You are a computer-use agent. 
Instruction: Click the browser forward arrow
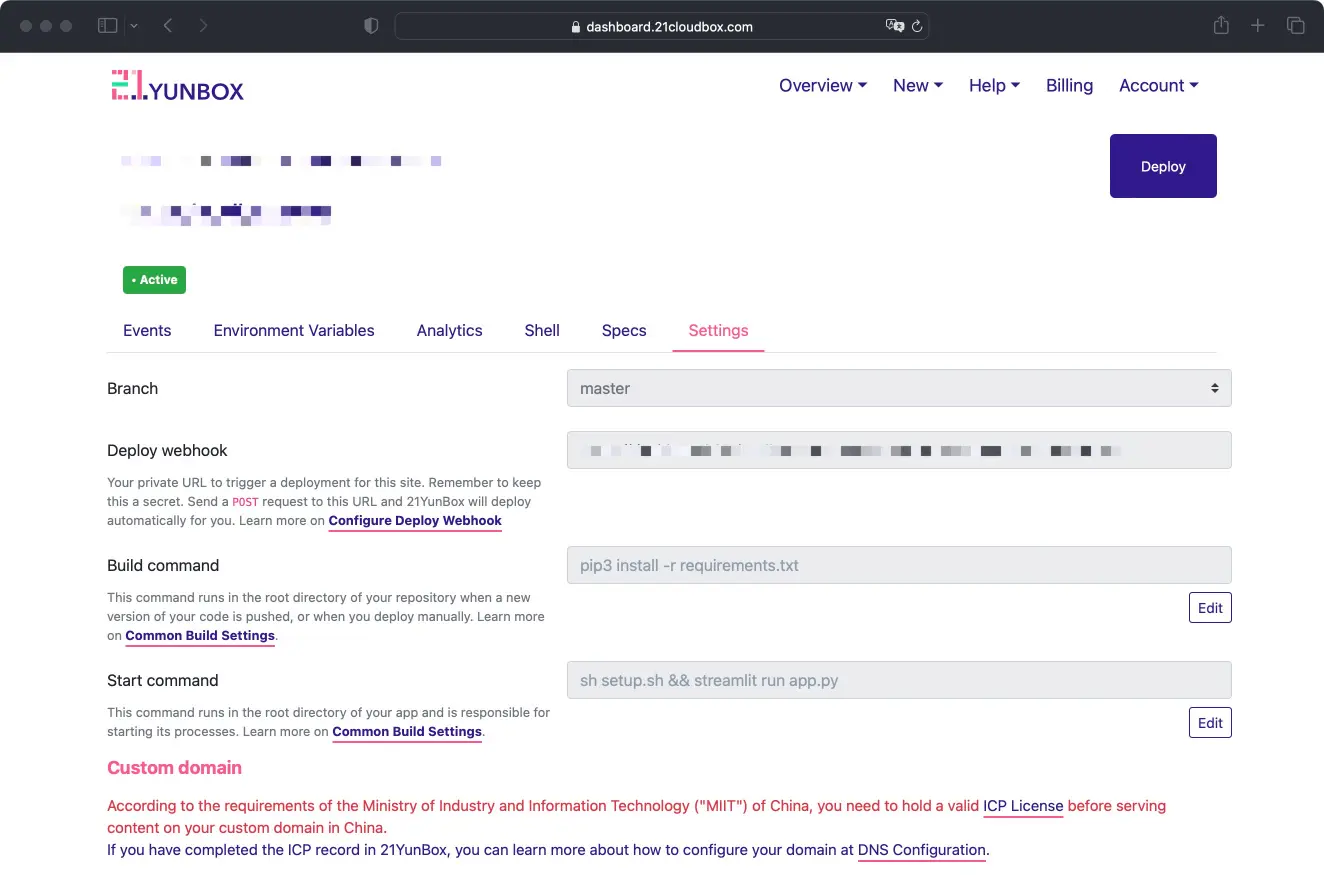click(x=203, y=26)
